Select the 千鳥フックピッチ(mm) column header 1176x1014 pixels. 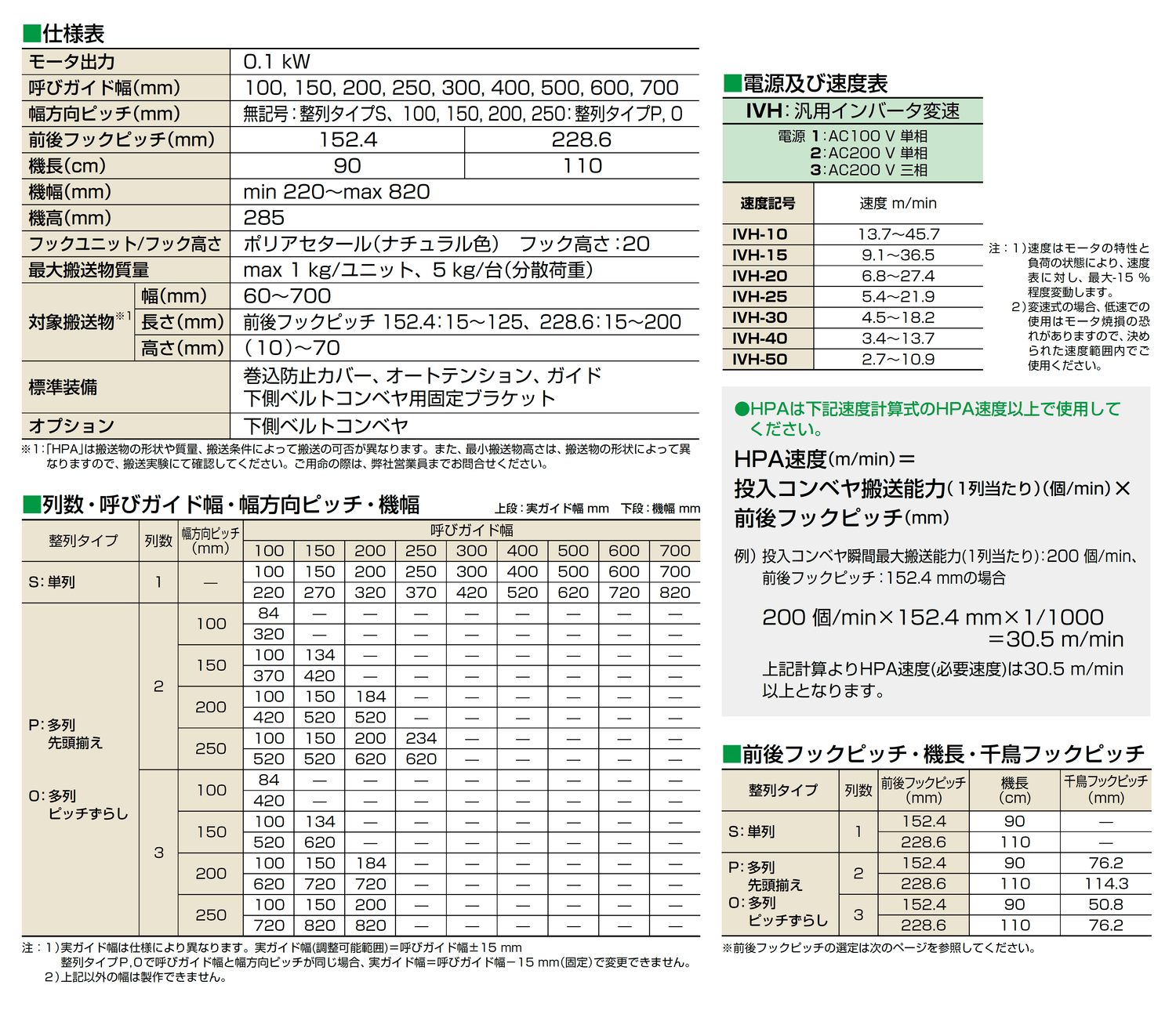coord(1106,790)
